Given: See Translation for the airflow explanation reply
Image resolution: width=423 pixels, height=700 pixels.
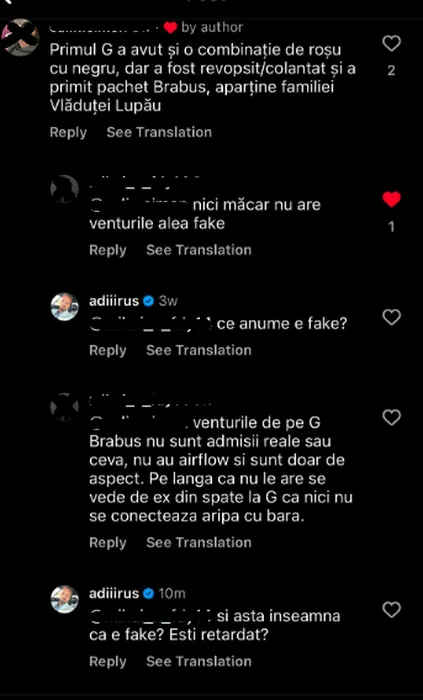Looking at the screenshot, I should [x=199, y=542].
